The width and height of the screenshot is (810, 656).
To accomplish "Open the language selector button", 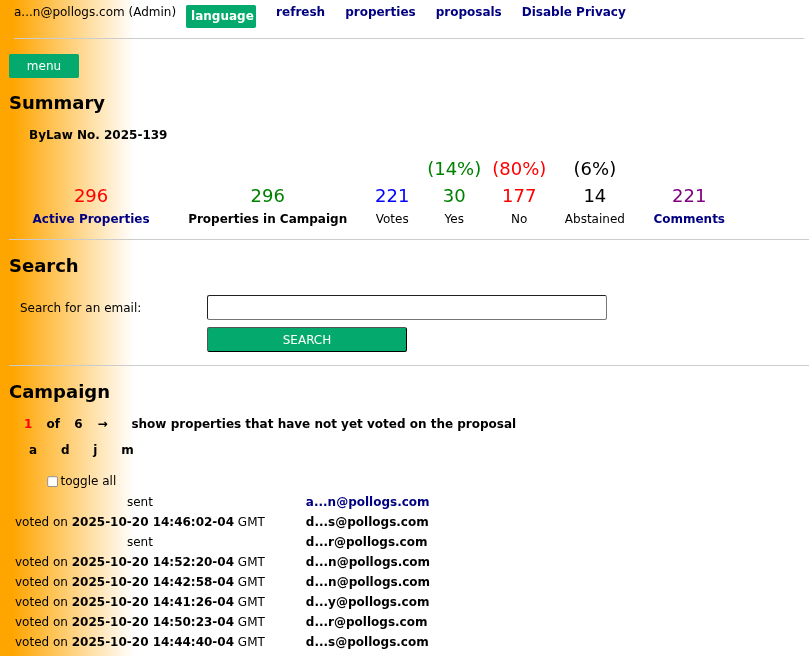I will pos(221,16).
